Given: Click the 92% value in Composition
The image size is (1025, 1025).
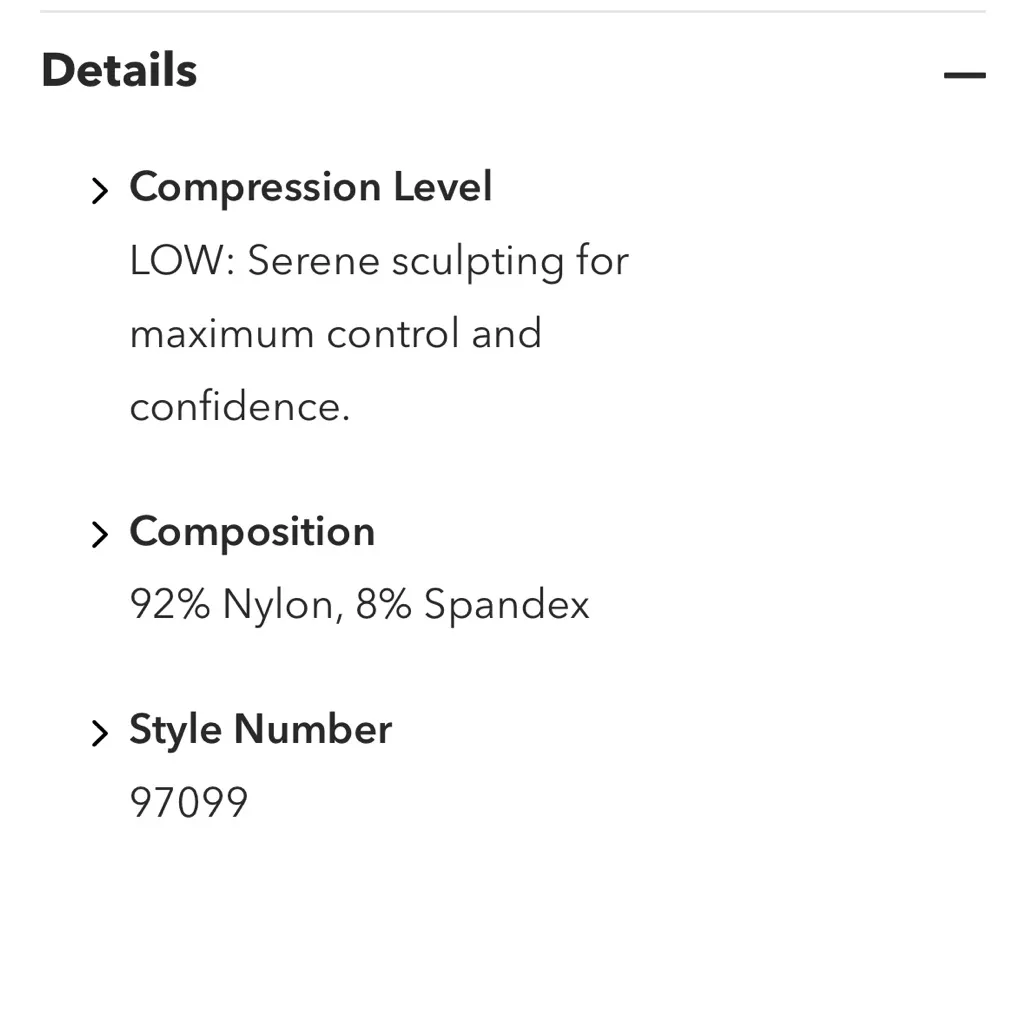Looking at the screenshot, I should 170,605.
